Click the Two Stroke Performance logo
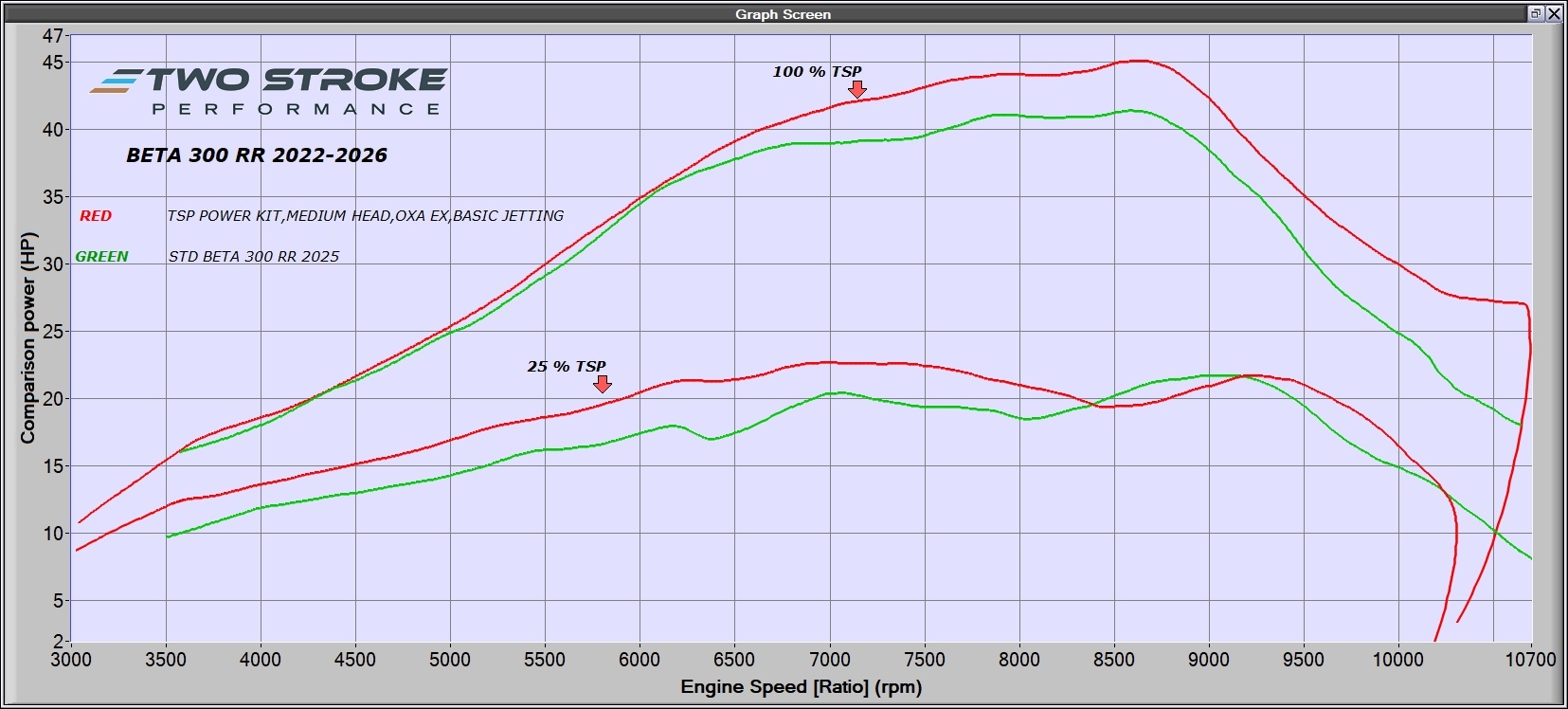Viewport: 1568px width, 709px height. (268, 92)
